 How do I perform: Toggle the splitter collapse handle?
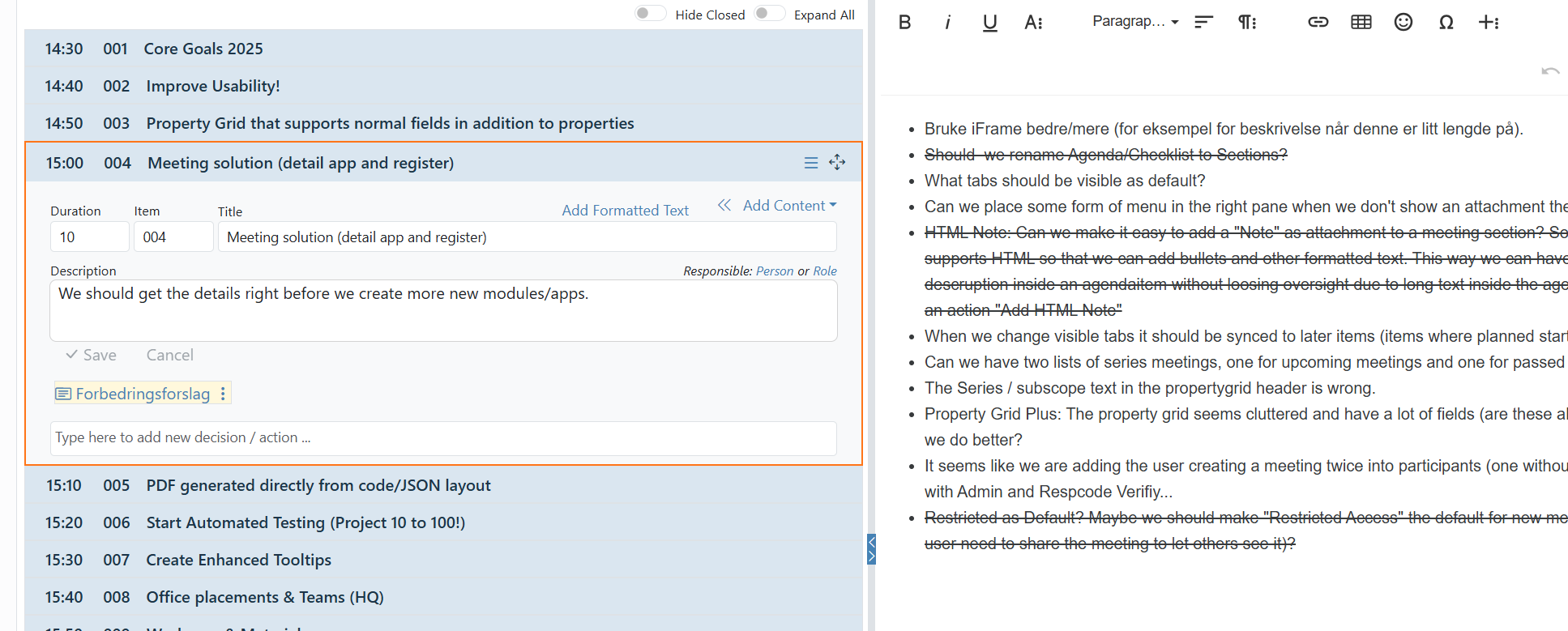pyautogui.click(x=872, y=549)
